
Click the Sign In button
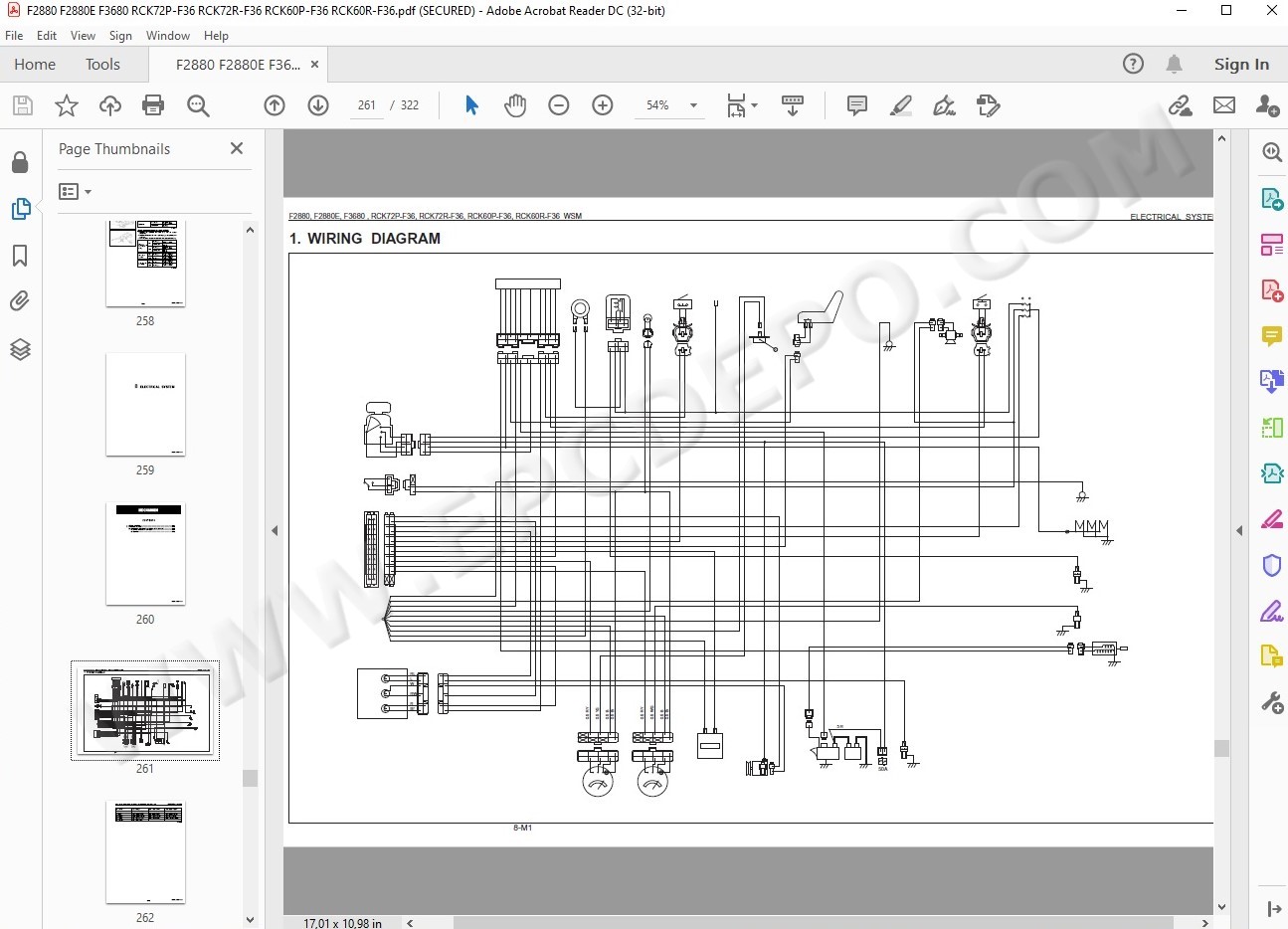tap(1241, 65)
